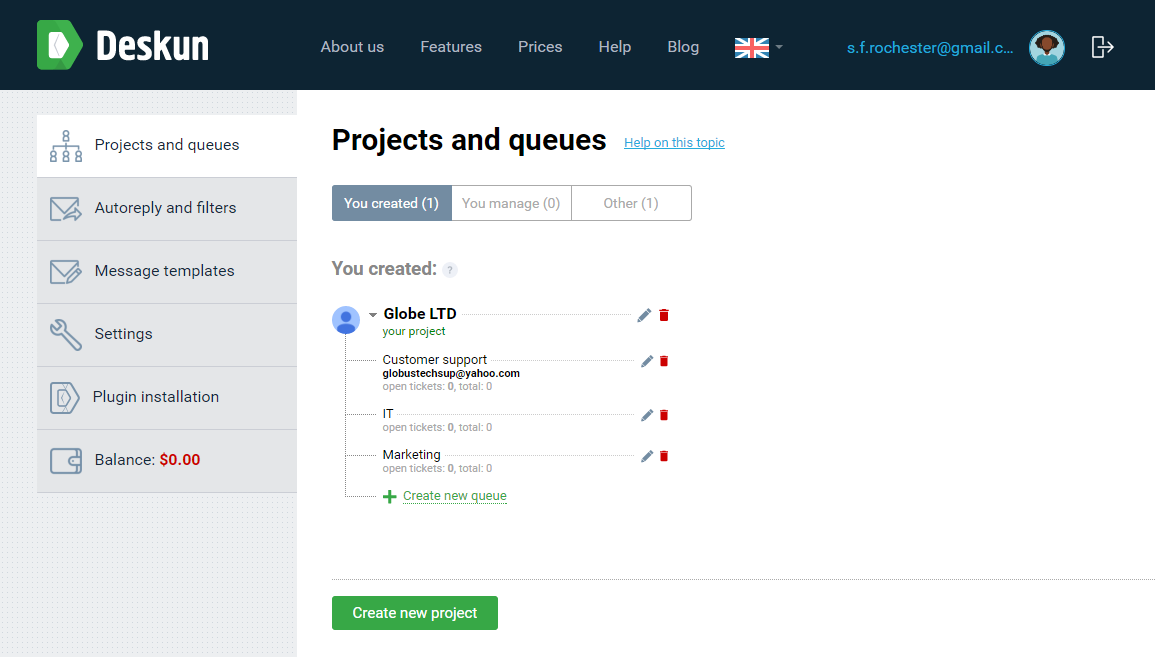
Task: Delete the Marketing queue trash icon
Action: (x=664, y=457)
